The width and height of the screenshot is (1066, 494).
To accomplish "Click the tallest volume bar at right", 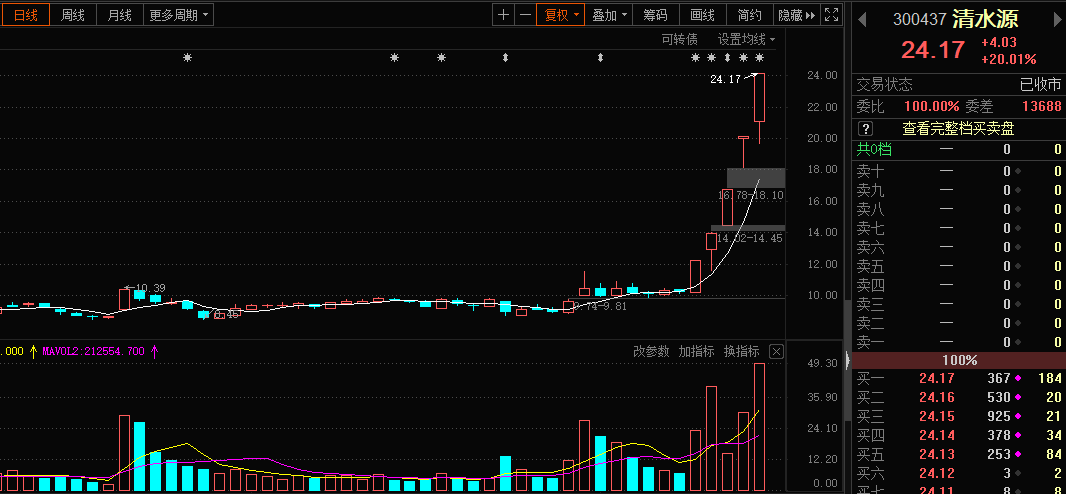I will [x=759, y=427].
